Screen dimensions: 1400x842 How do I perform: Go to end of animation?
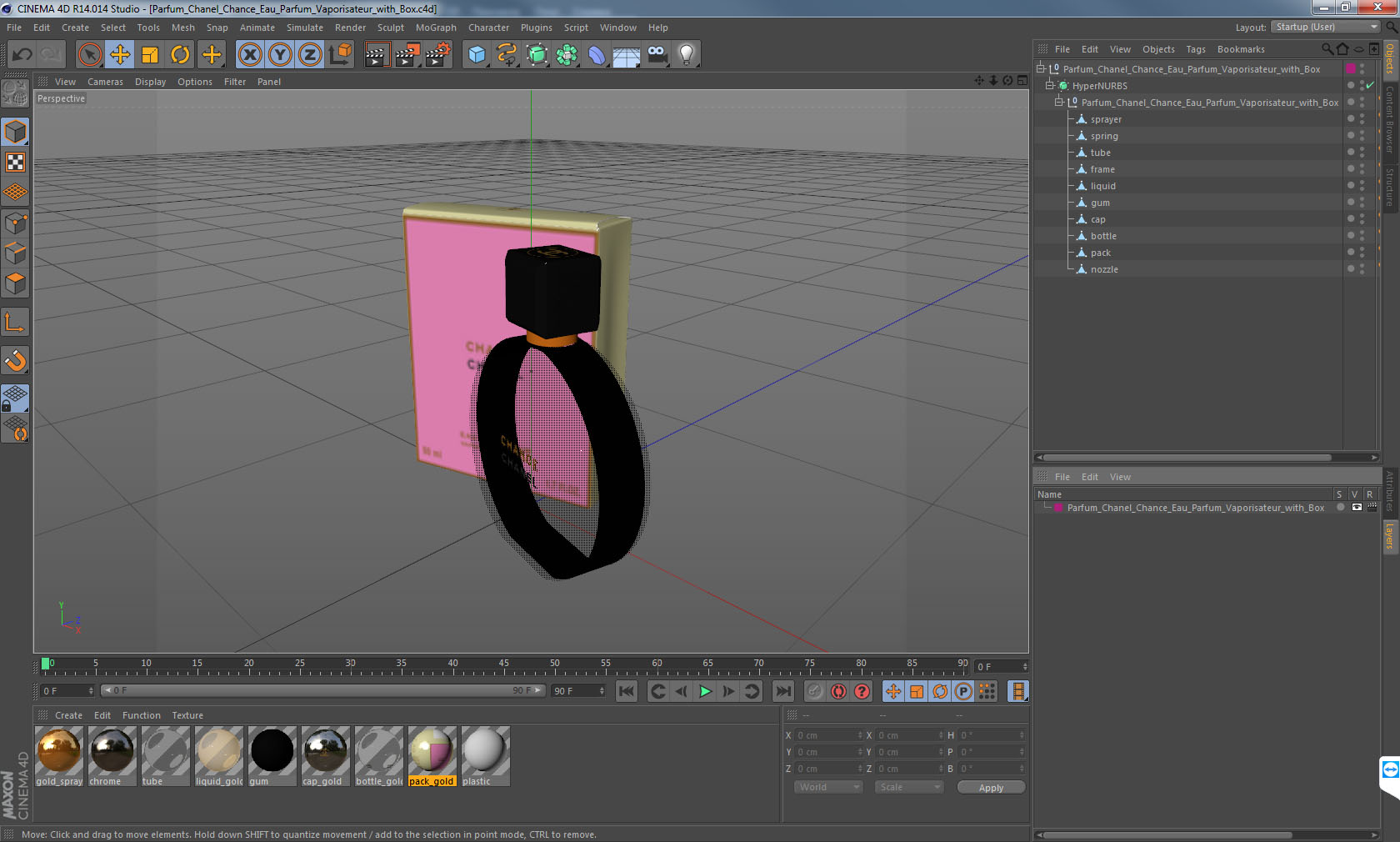[x=782, y=691]
